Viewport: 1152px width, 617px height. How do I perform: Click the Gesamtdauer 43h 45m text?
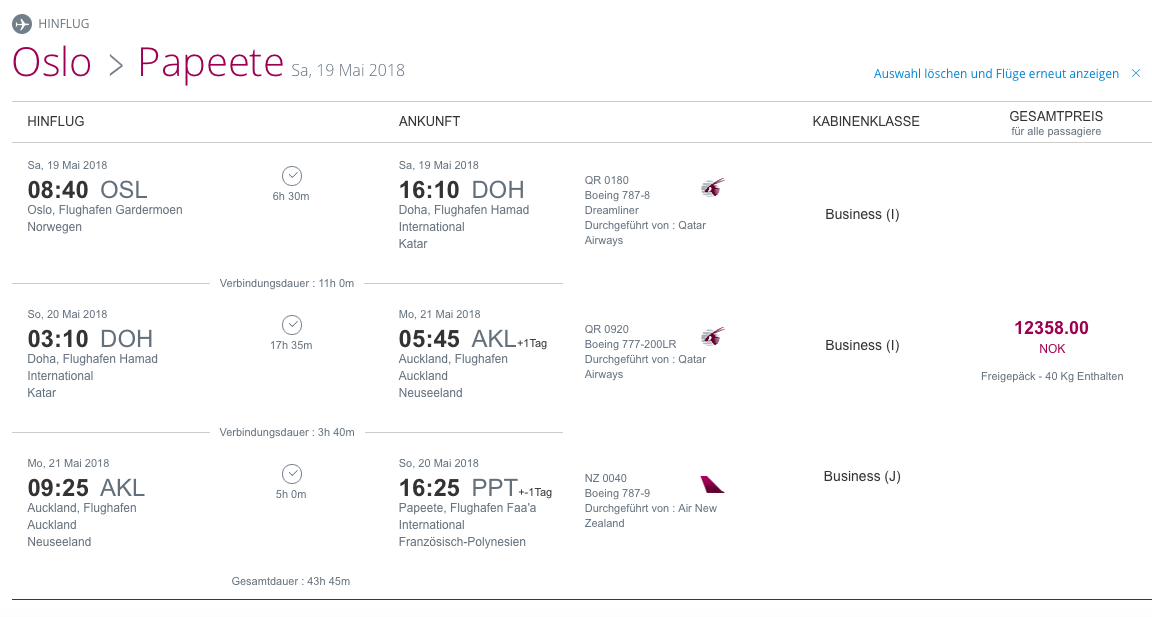coord(291,581)
